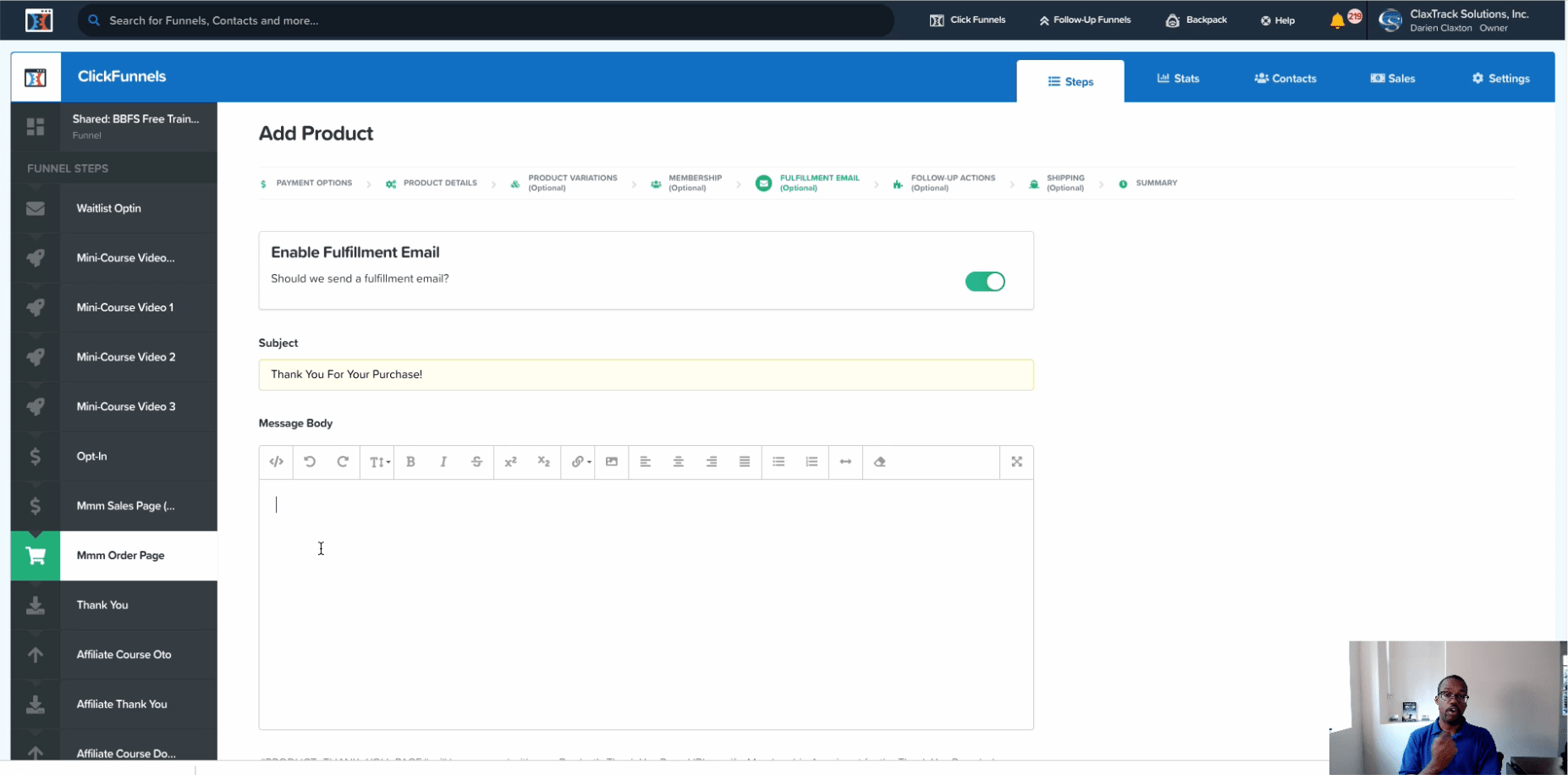This screenshot has height=775, width=1568.
Task: Open the Thank You step
Action: 114,605
